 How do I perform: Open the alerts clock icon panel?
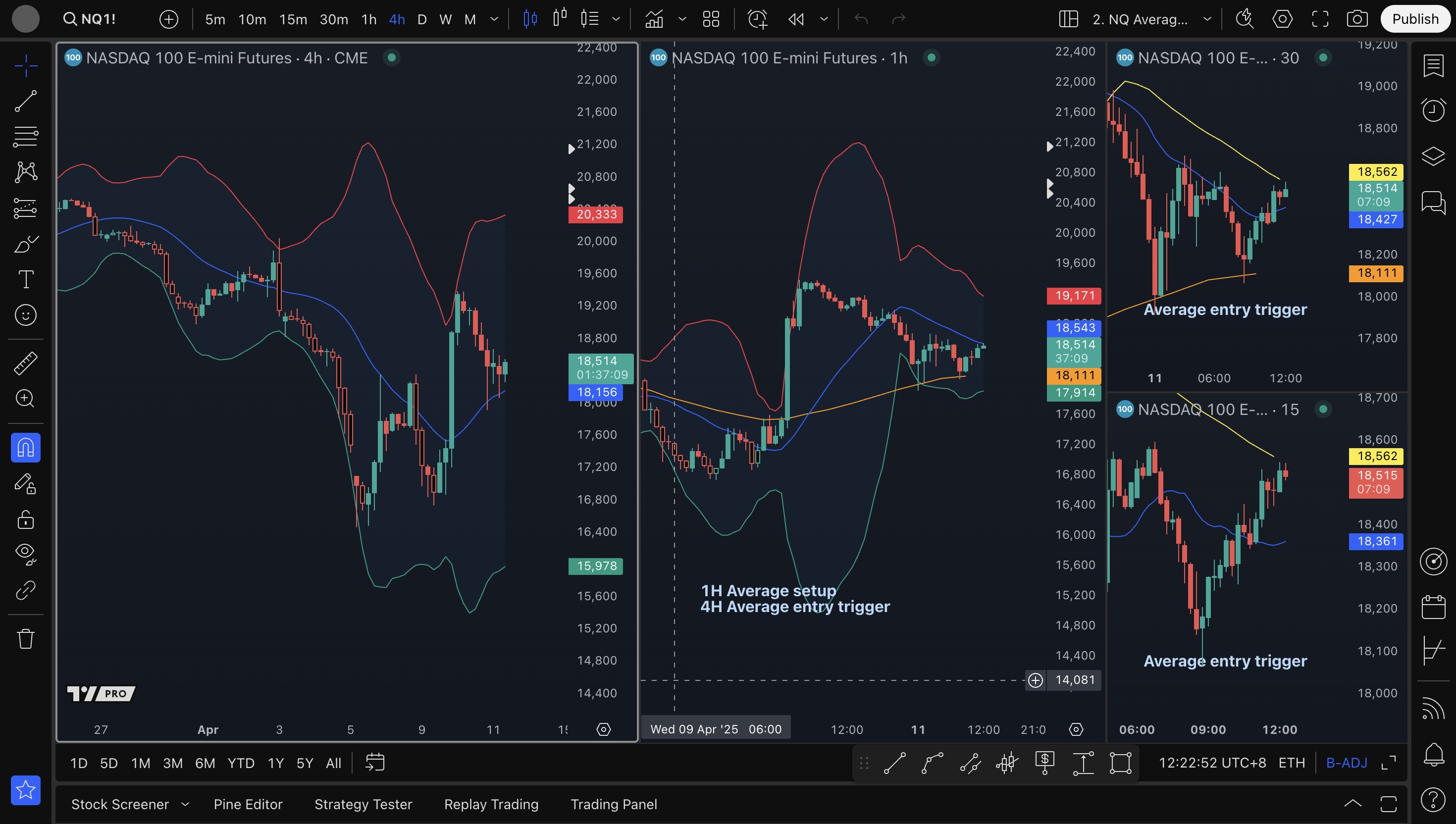1433,110
